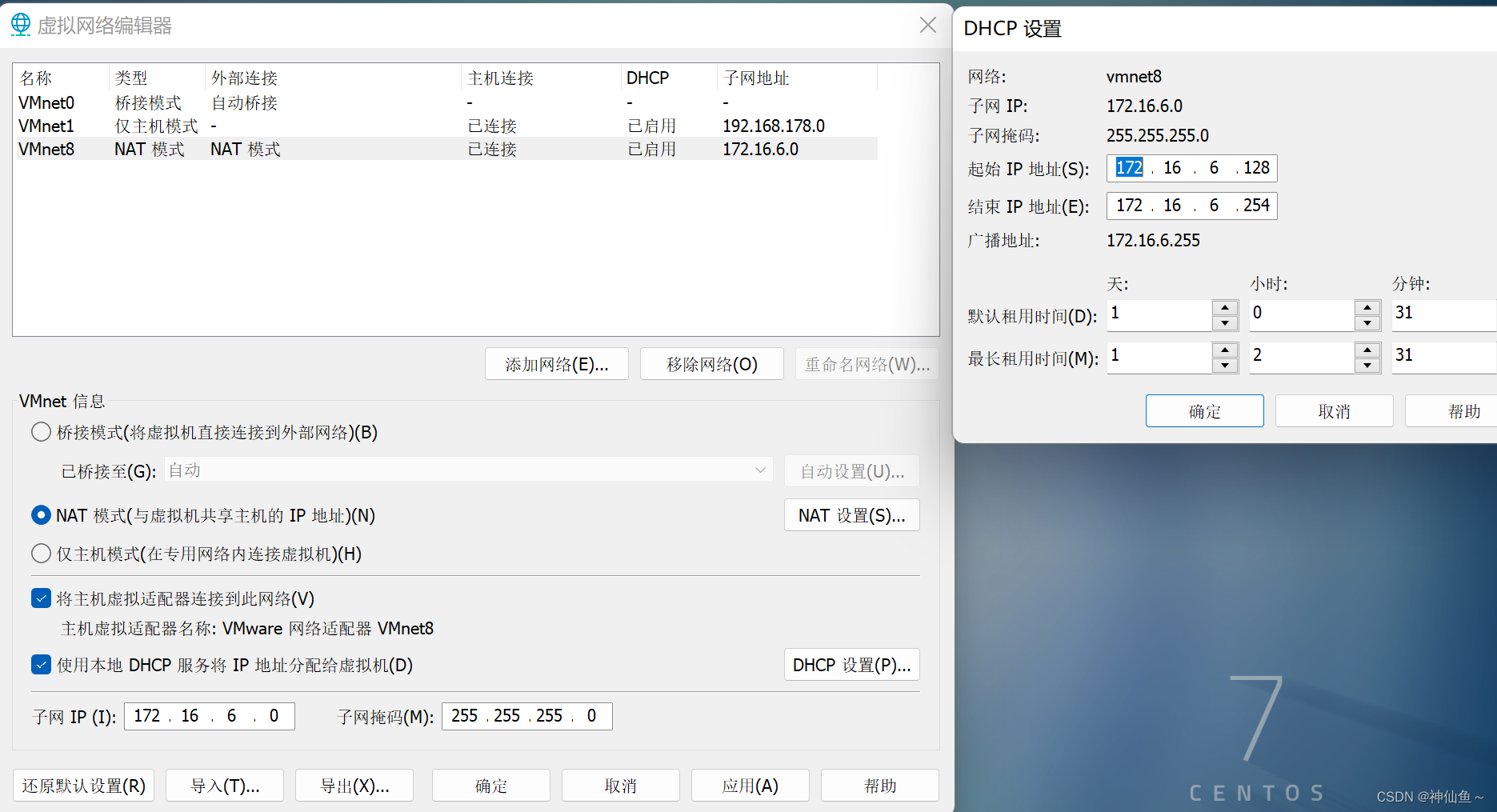Screen dimensions: 1497x812
Task: Select 桥接模式 radio button
Action: (41, 432)
